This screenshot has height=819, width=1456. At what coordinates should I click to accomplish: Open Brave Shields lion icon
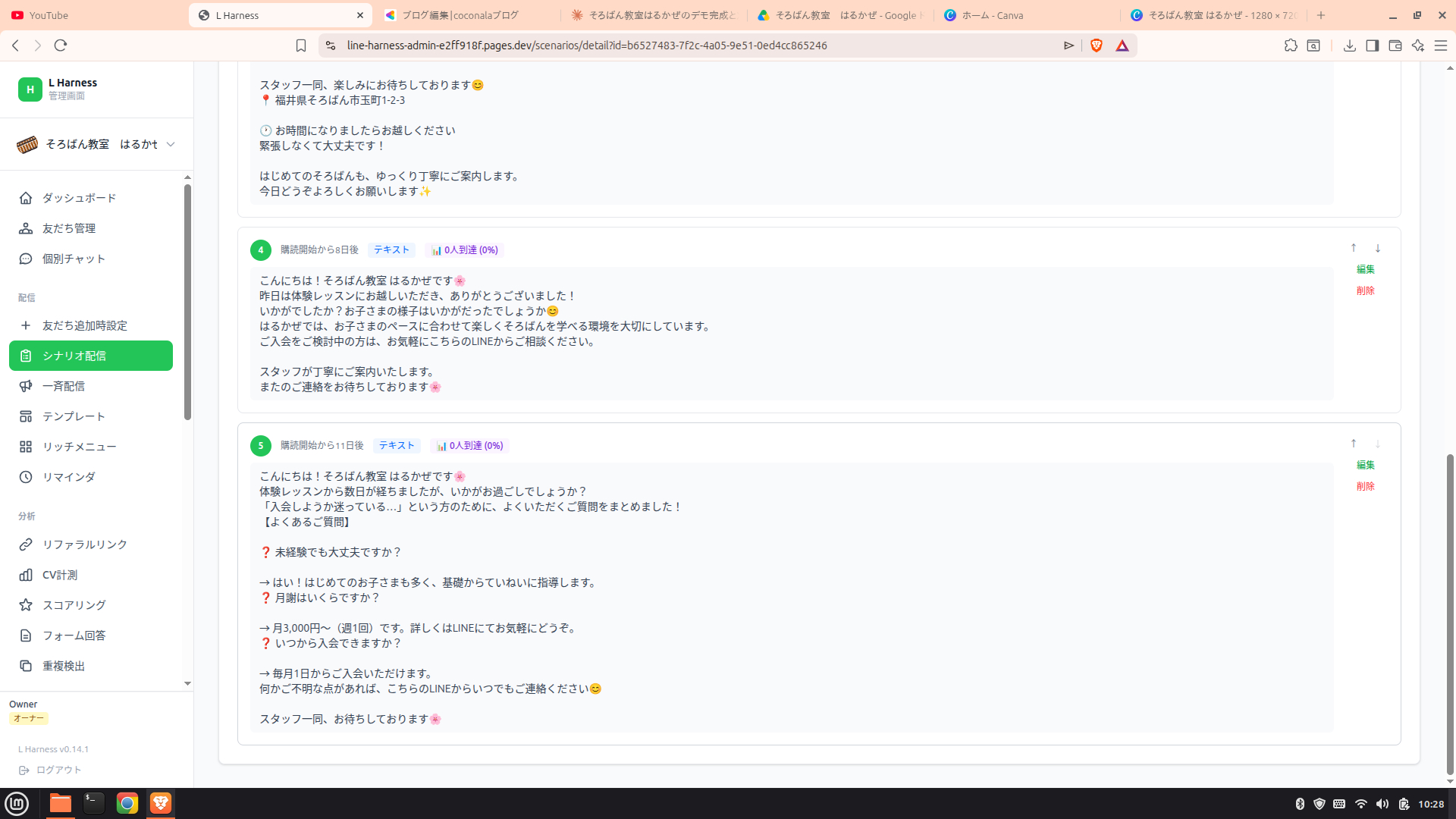coord(1097,45)
